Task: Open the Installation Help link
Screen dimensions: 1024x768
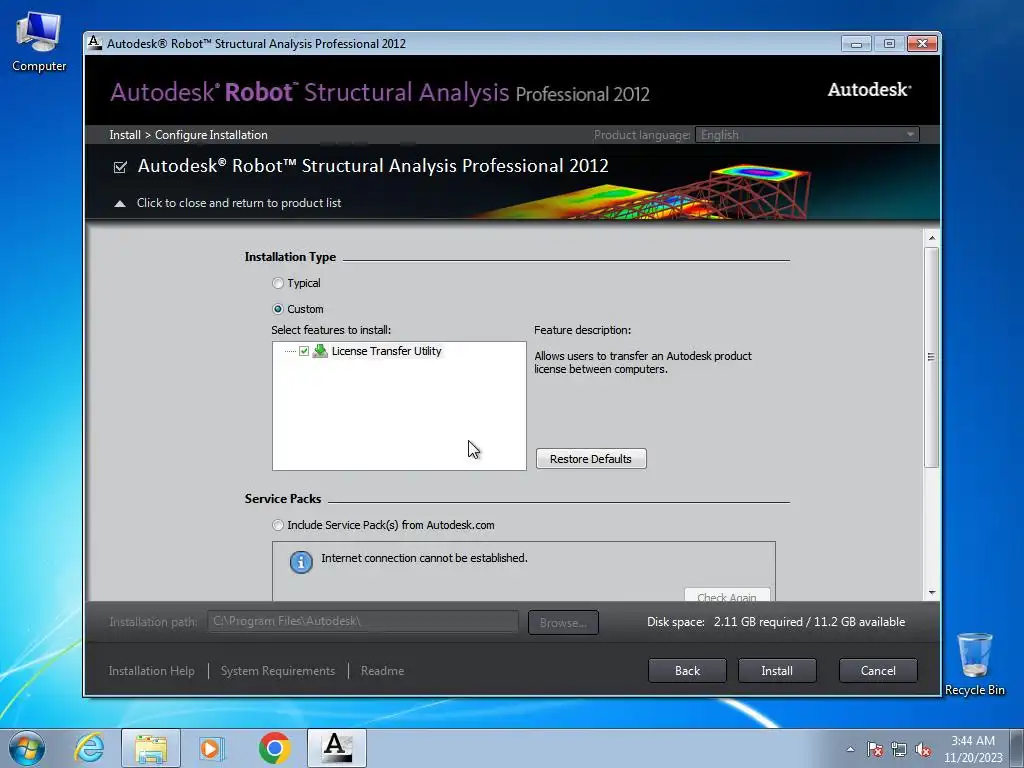Action: point(152,671)
